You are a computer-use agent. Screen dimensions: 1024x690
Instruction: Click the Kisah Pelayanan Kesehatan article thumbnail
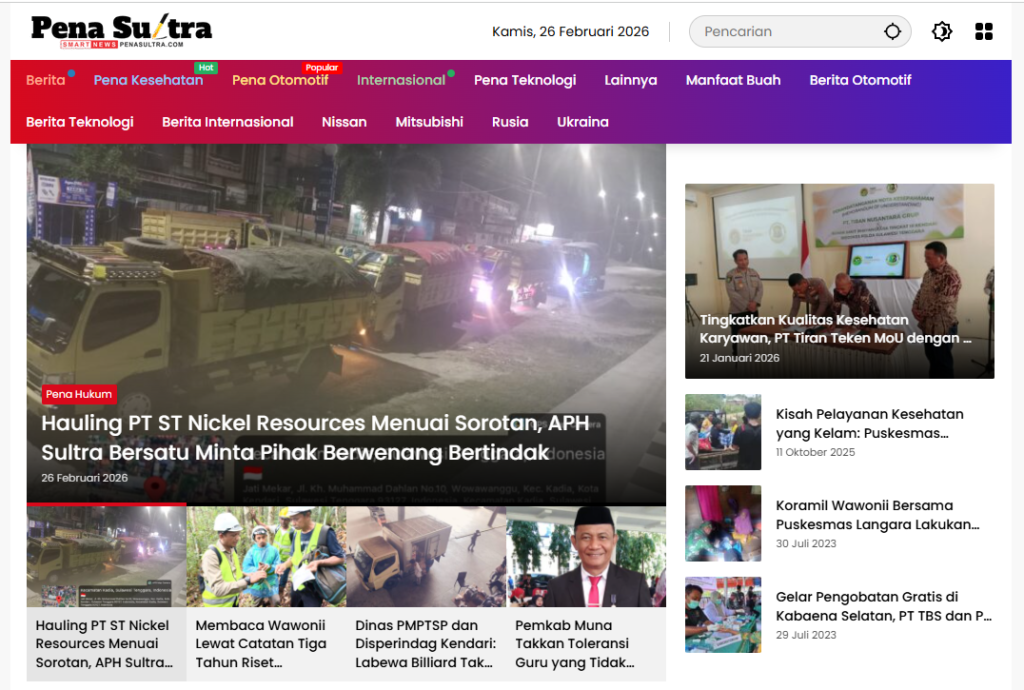tap(723, 432)
